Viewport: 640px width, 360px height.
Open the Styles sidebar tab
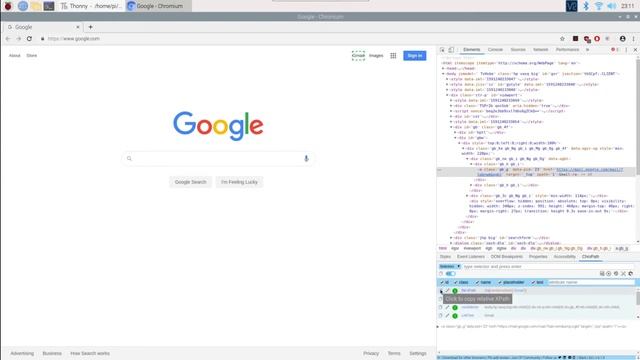[445, 257]
